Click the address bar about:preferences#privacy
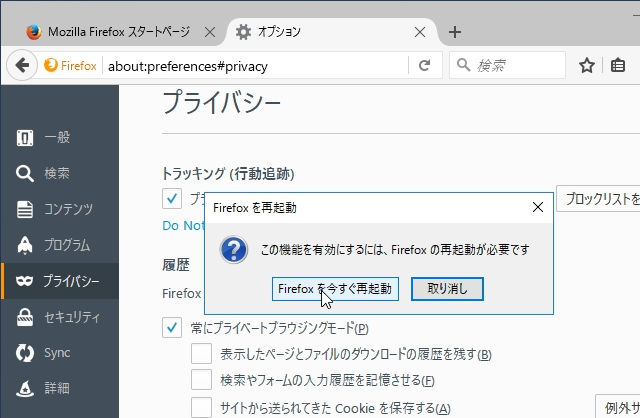Viewport: 640px width, 418px height. click(x=255, y=66)
